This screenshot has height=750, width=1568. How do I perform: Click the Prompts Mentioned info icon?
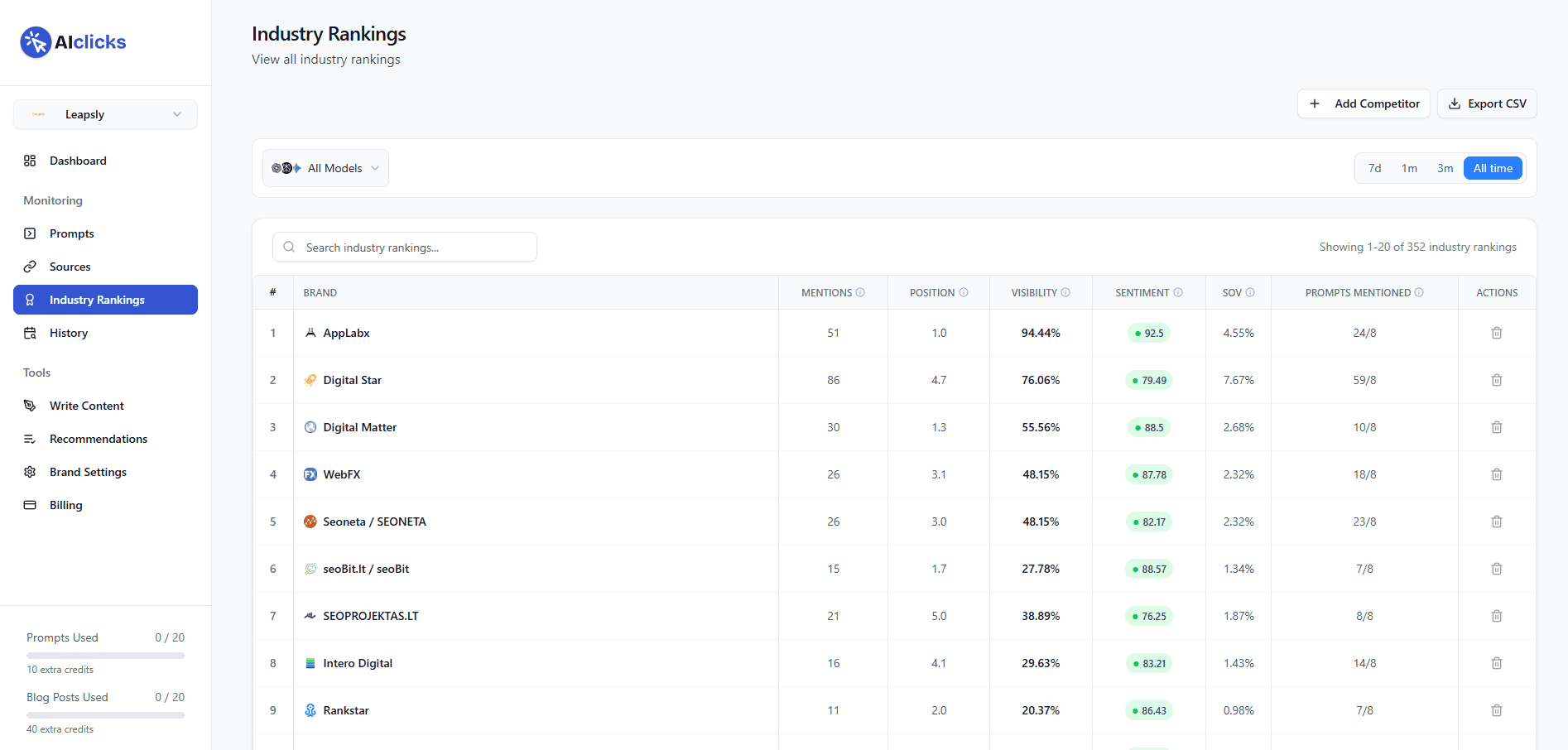point(1419,292)
